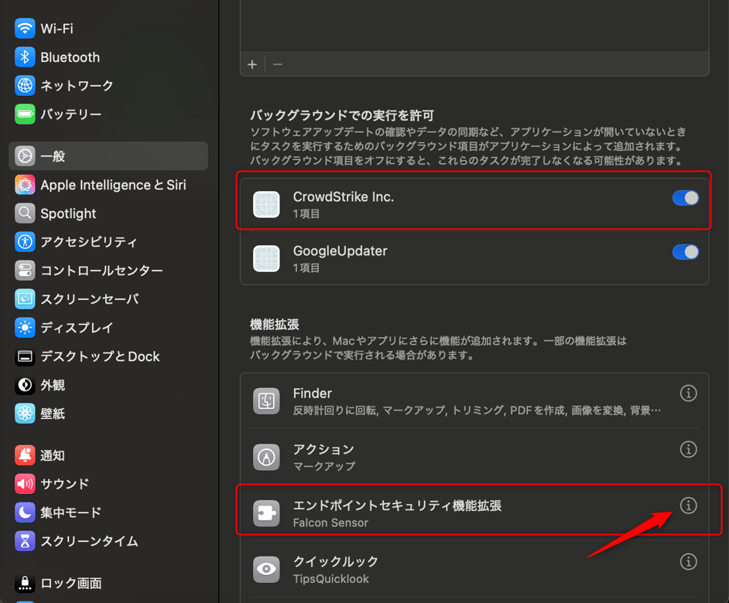Click the TipsQuicklook subtitle text
This screenshot has width=729, height=603.
(331, 579)
